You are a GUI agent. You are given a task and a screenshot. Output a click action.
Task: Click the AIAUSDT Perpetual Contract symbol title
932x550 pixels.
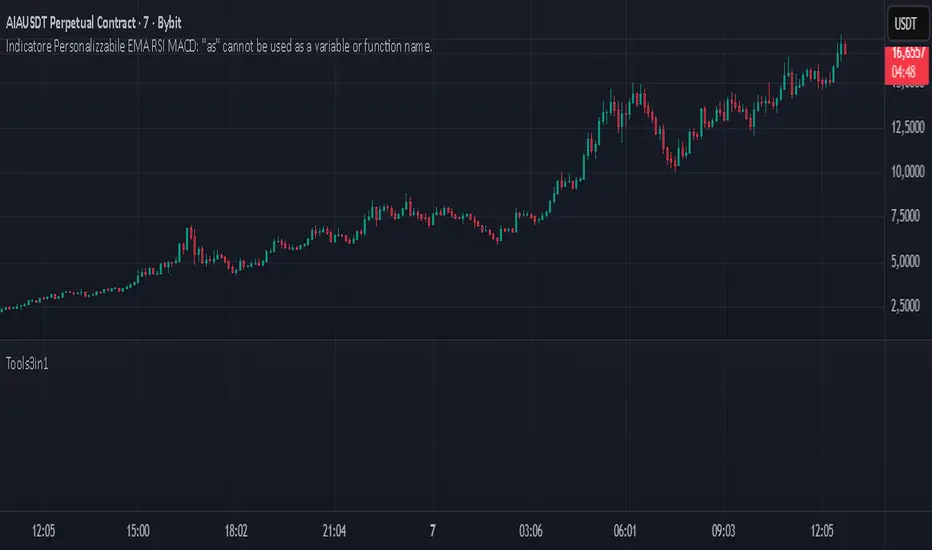(x=108, y=21)
